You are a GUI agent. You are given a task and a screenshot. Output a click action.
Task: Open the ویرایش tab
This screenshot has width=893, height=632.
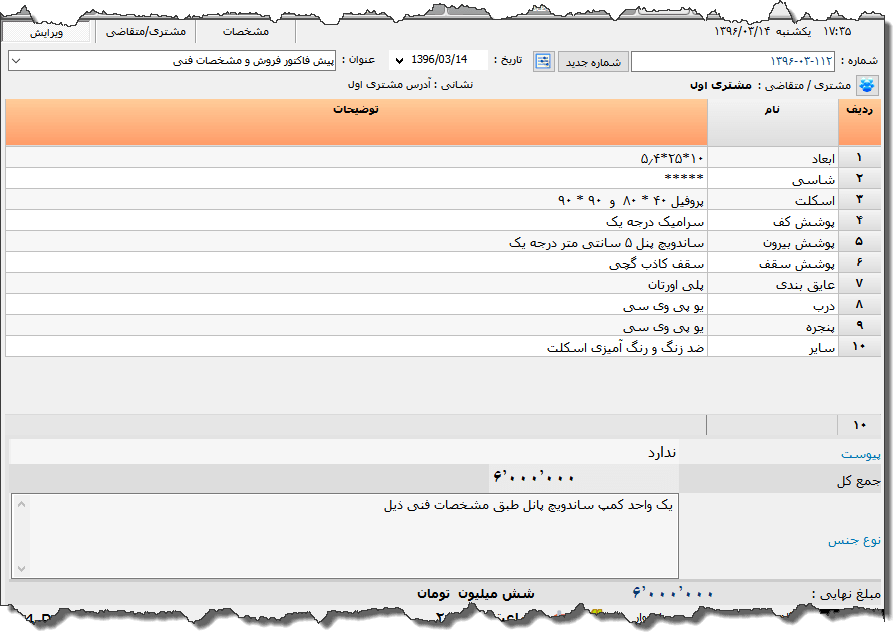tap(47, 32)
